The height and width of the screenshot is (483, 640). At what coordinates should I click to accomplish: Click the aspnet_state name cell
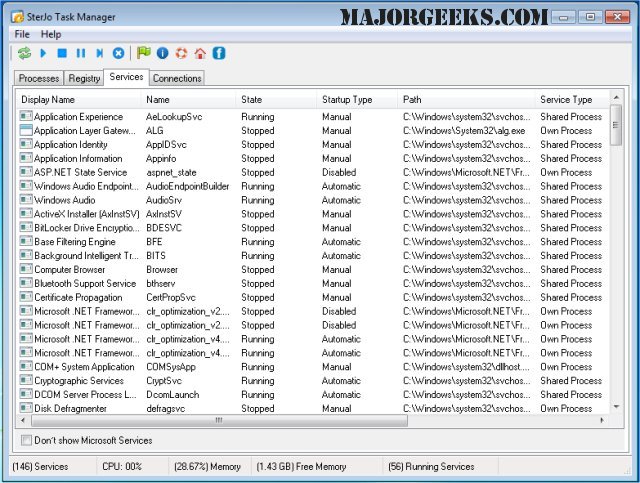[x=171, y=172]
